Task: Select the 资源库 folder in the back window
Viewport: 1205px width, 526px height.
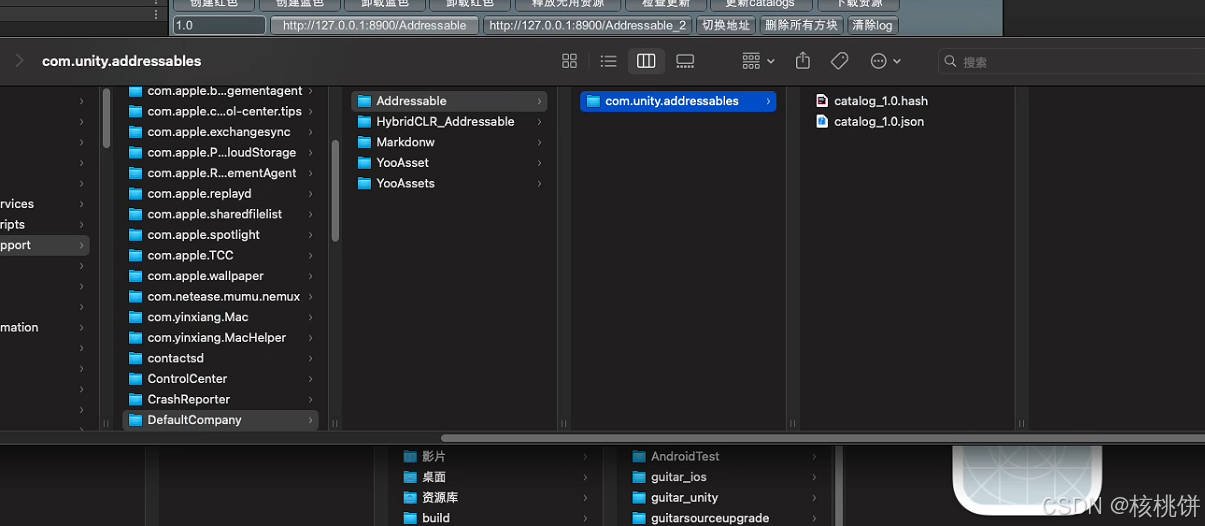Action: click(495, 497)
